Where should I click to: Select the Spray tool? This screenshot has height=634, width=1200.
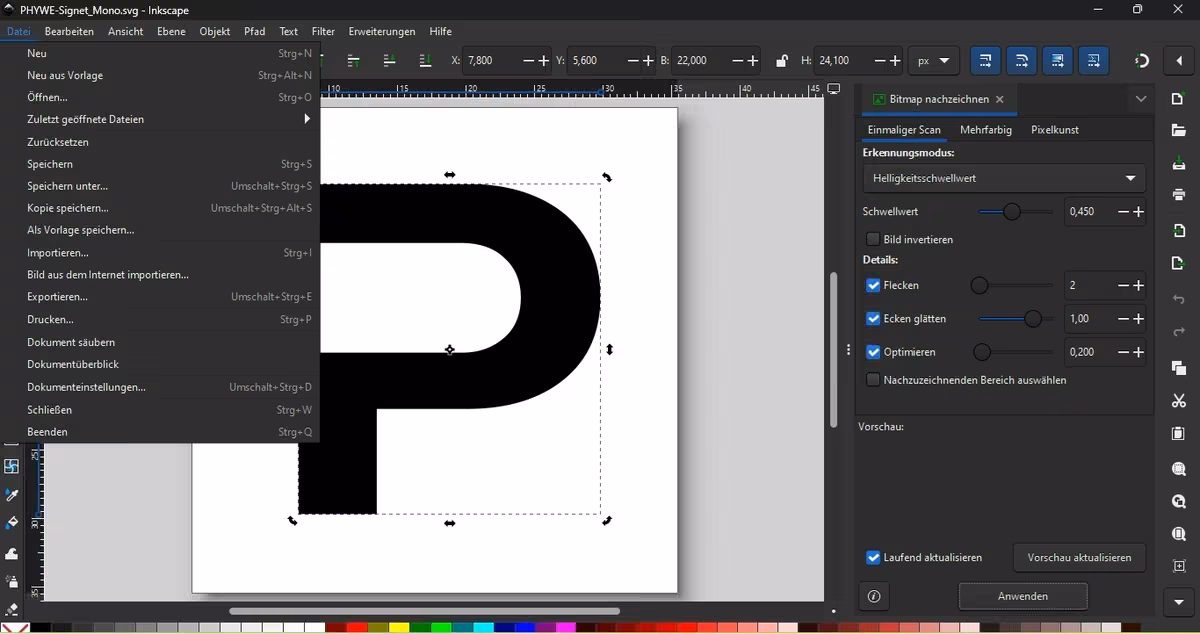(12, 582)
